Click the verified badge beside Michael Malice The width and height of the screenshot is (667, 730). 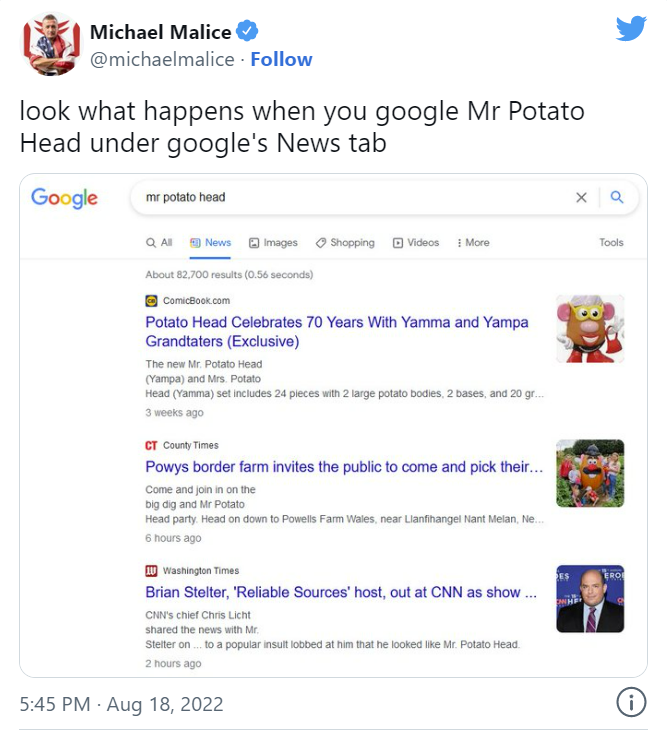coord(247,31)
